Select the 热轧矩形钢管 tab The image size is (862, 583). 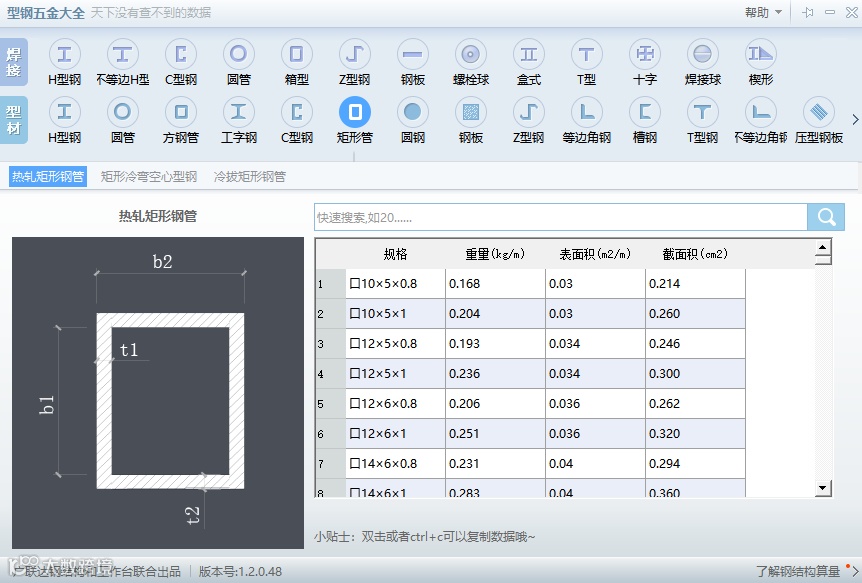(x=48, y=177)
